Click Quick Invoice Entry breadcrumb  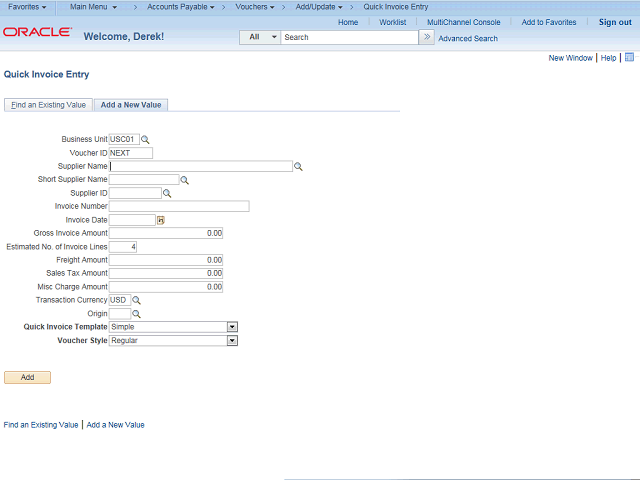pos(396,7)
